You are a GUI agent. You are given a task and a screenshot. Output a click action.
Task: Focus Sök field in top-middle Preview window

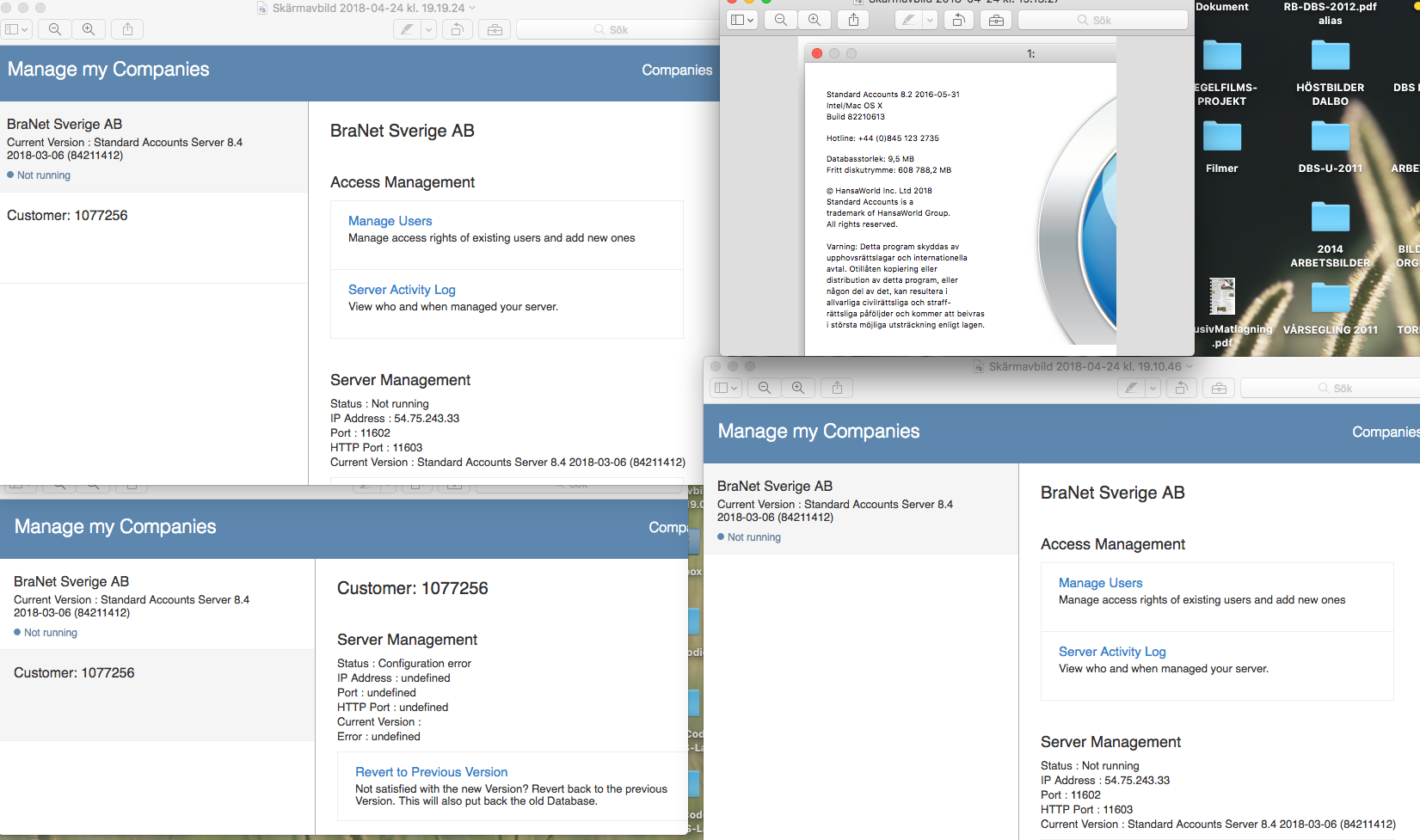tap(1103, 20)
